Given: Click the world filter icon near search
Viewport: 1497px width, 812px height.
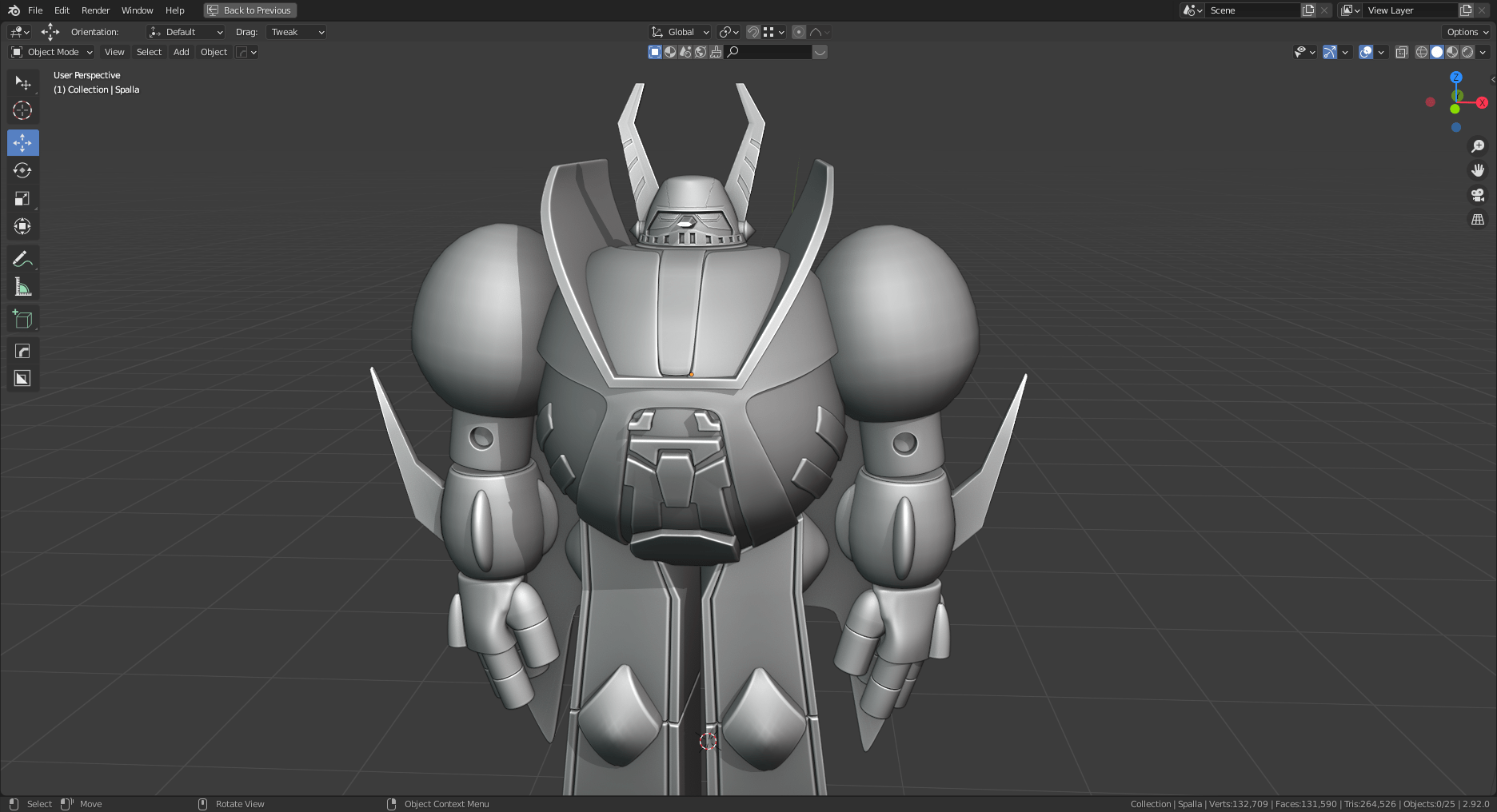Looking at the screenshot, I should click(701, 52).
